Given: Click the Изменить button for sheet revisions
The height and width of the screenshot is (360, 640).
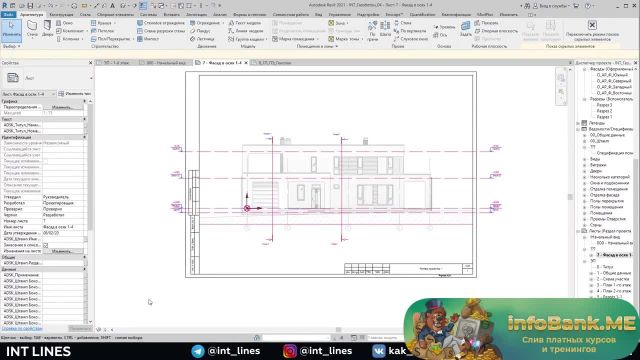Looking at the screenshot, I should 62,251.
